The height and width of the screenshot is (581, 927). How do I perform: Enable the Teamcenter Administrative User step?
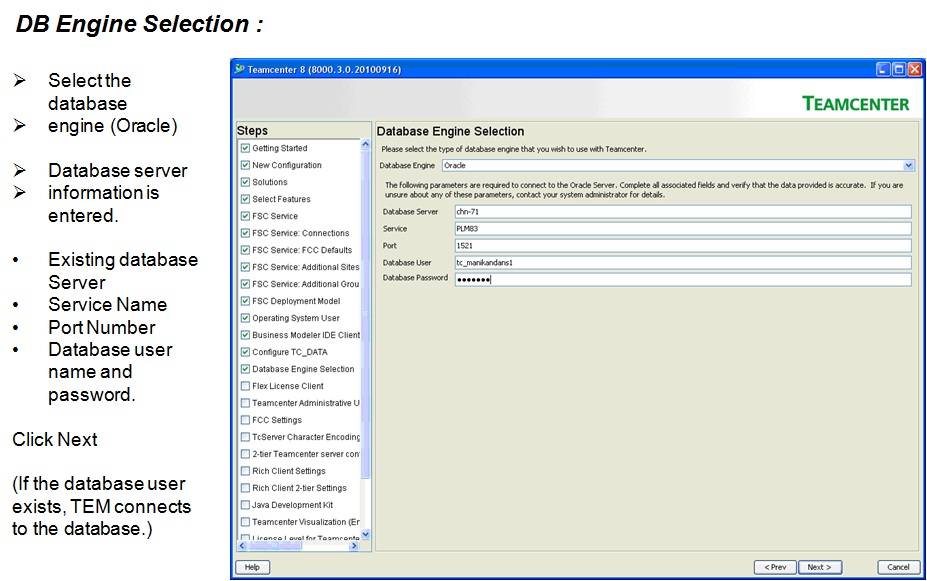pos(243,402)
